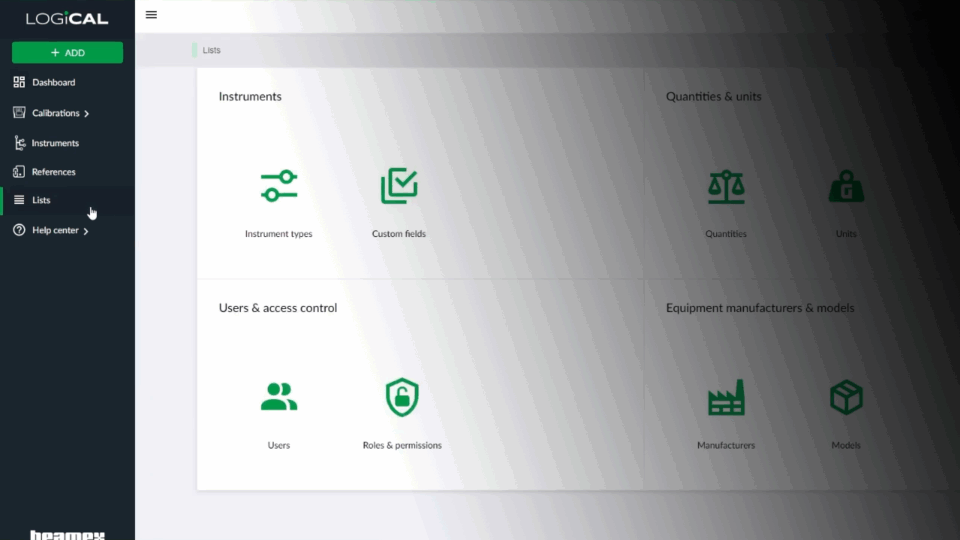The width and height of the screenshot is (960, 540).
Task: Click Equipment manufacturers & models heading
Action: click(760, 308)
